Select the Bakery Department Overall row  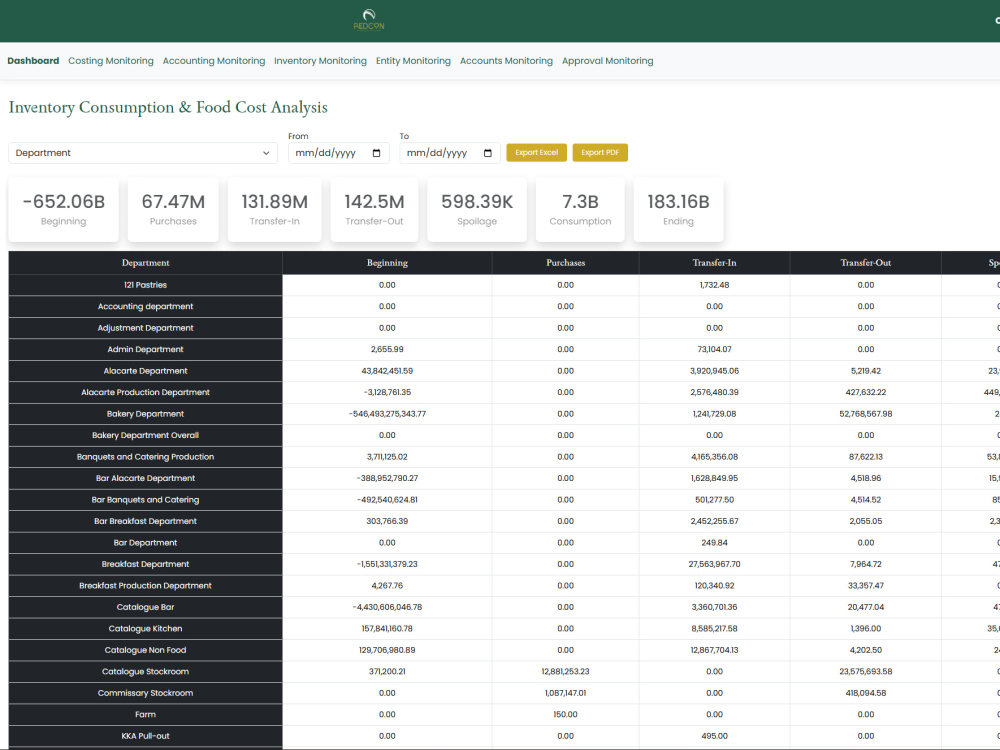click(145, 436)
